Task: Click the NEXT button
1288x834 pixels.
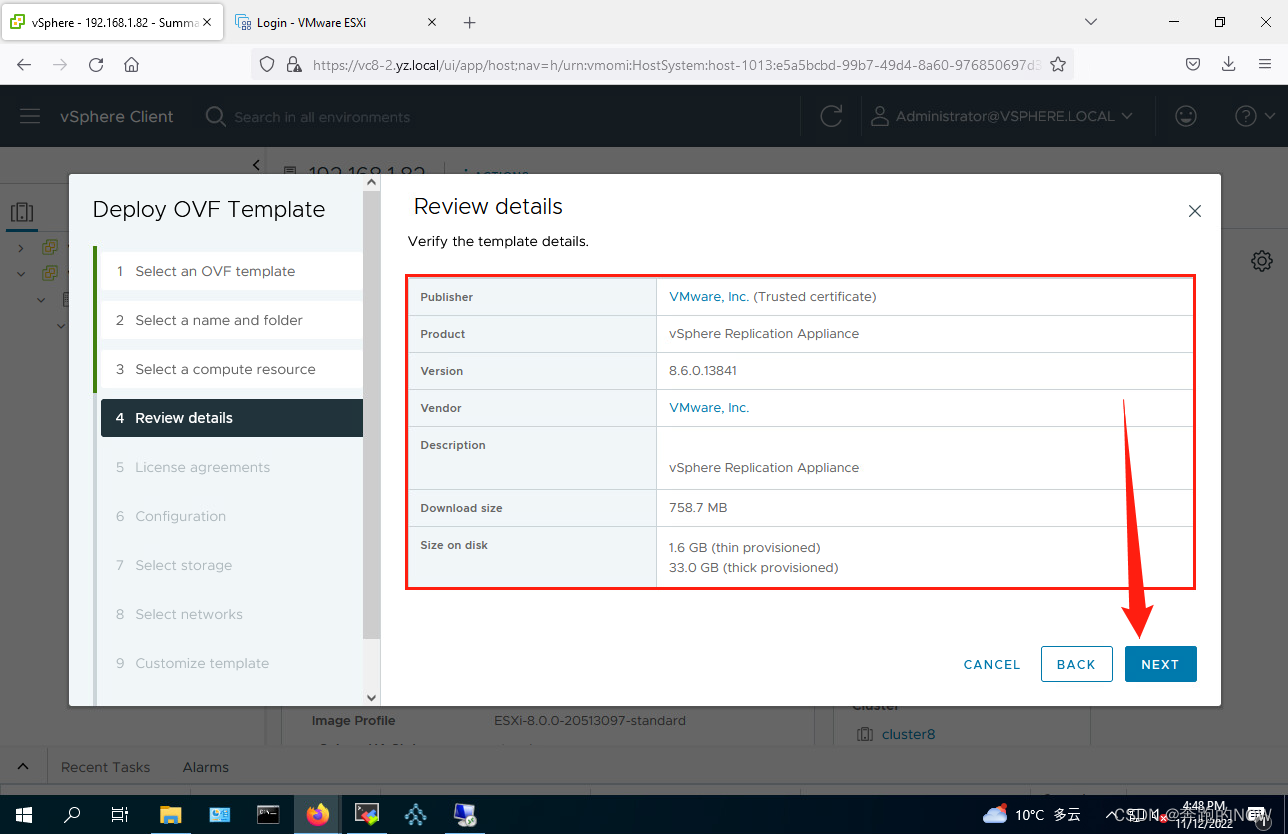Action: [x=1160, y=664]
